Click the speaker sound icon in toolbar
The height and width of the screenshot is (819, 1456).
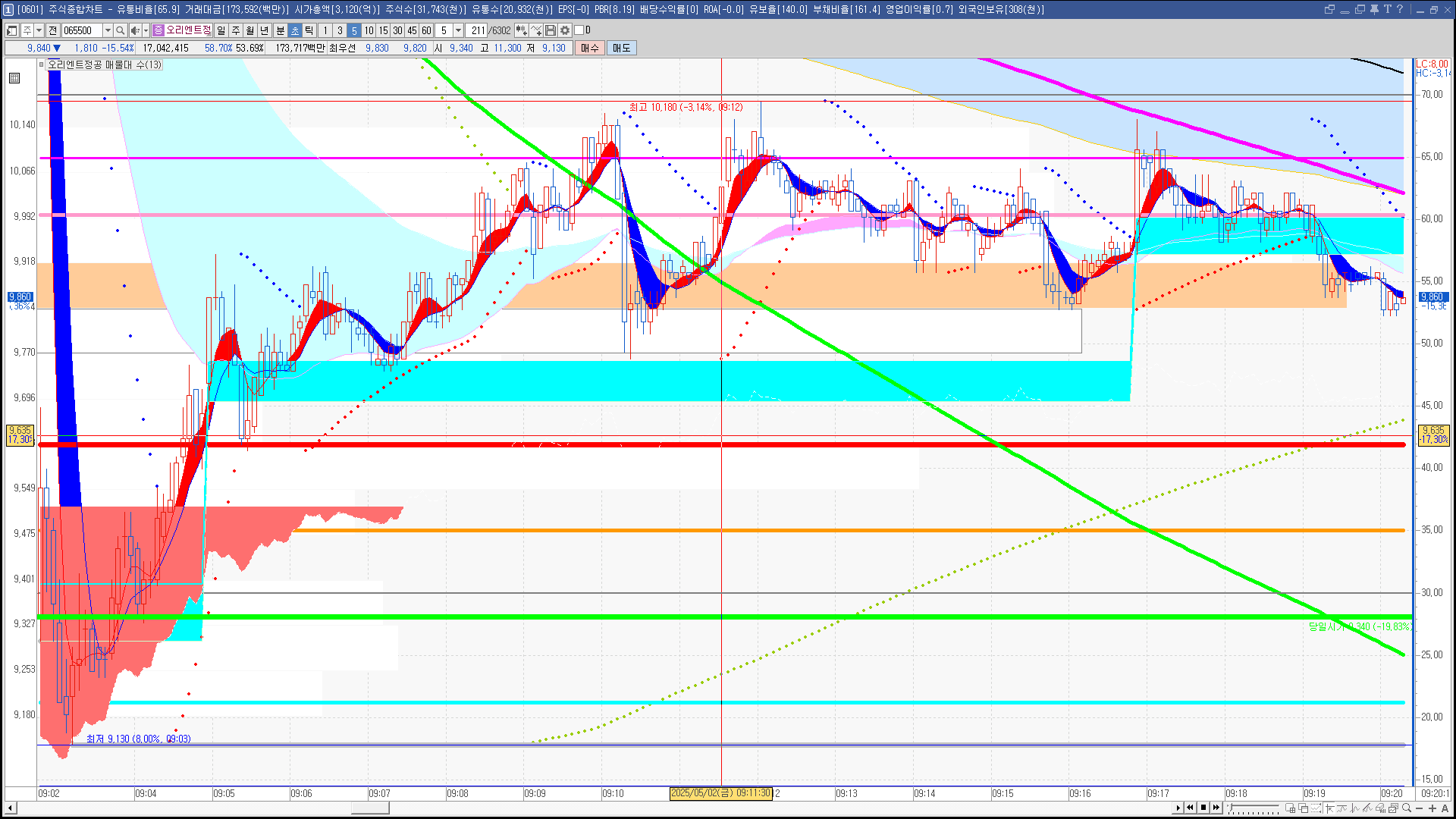135,30
